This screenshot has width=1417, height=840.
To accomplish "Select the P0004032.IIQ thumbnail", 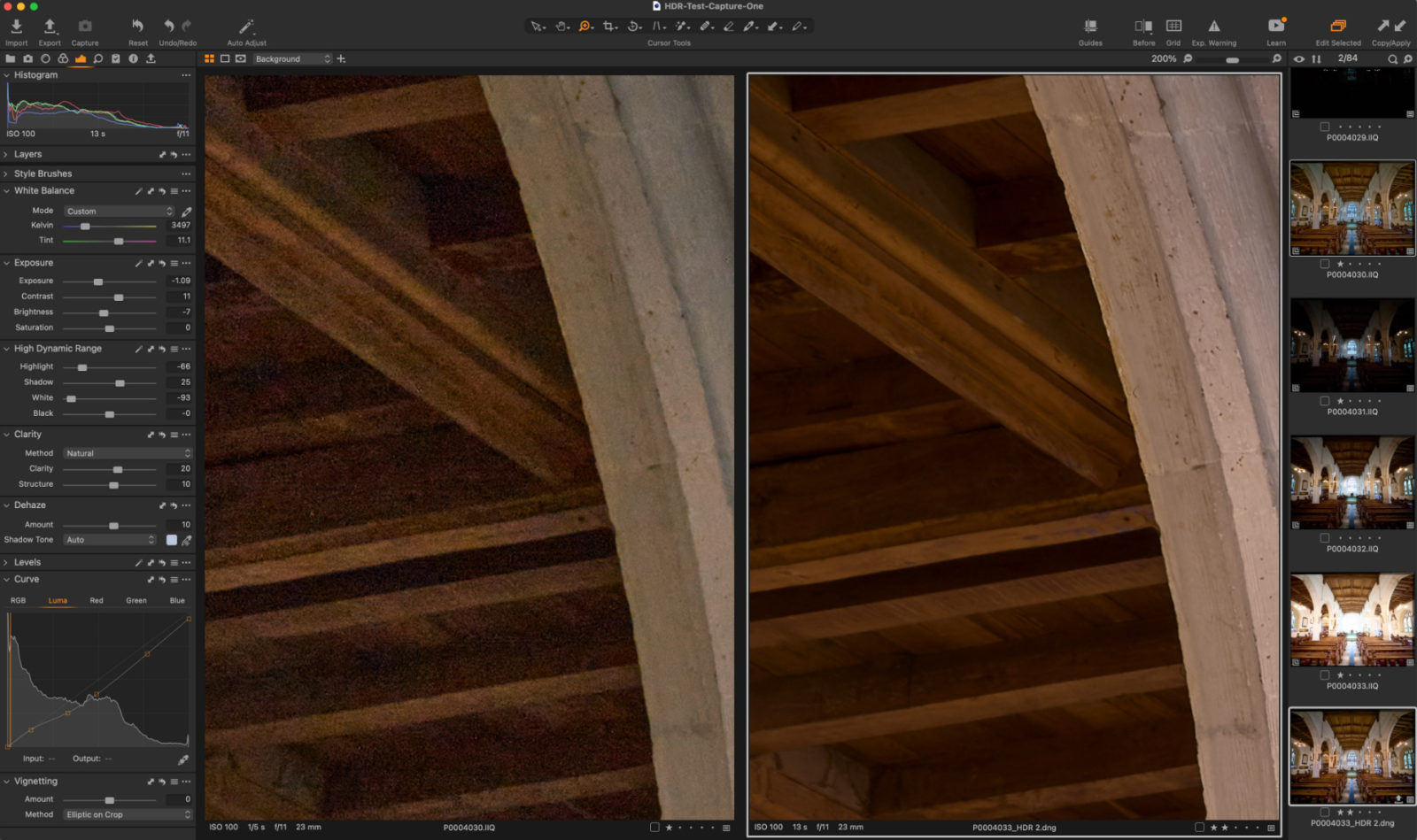I will [1351, 482].
